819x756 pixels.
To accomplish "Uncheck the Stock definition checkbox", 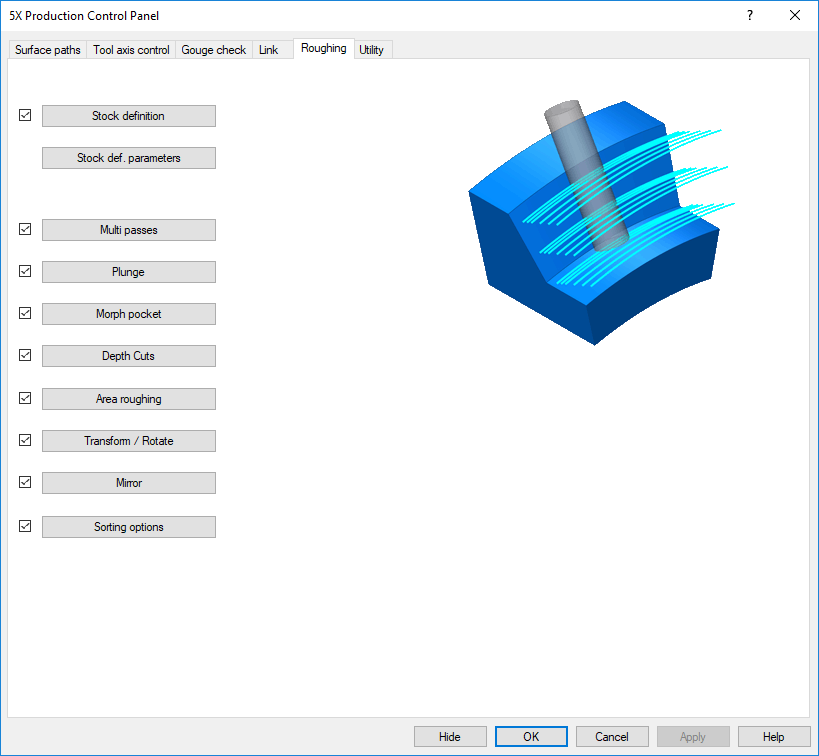I will (x=25, y=116).
